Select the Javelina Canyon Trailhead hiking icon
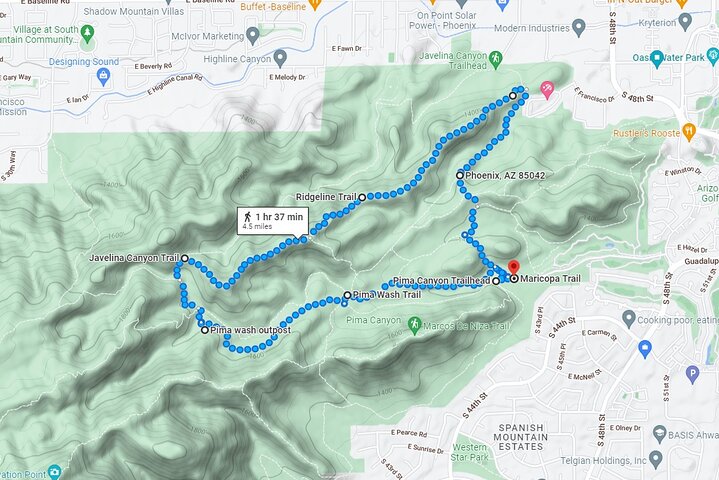 (495, 60)
